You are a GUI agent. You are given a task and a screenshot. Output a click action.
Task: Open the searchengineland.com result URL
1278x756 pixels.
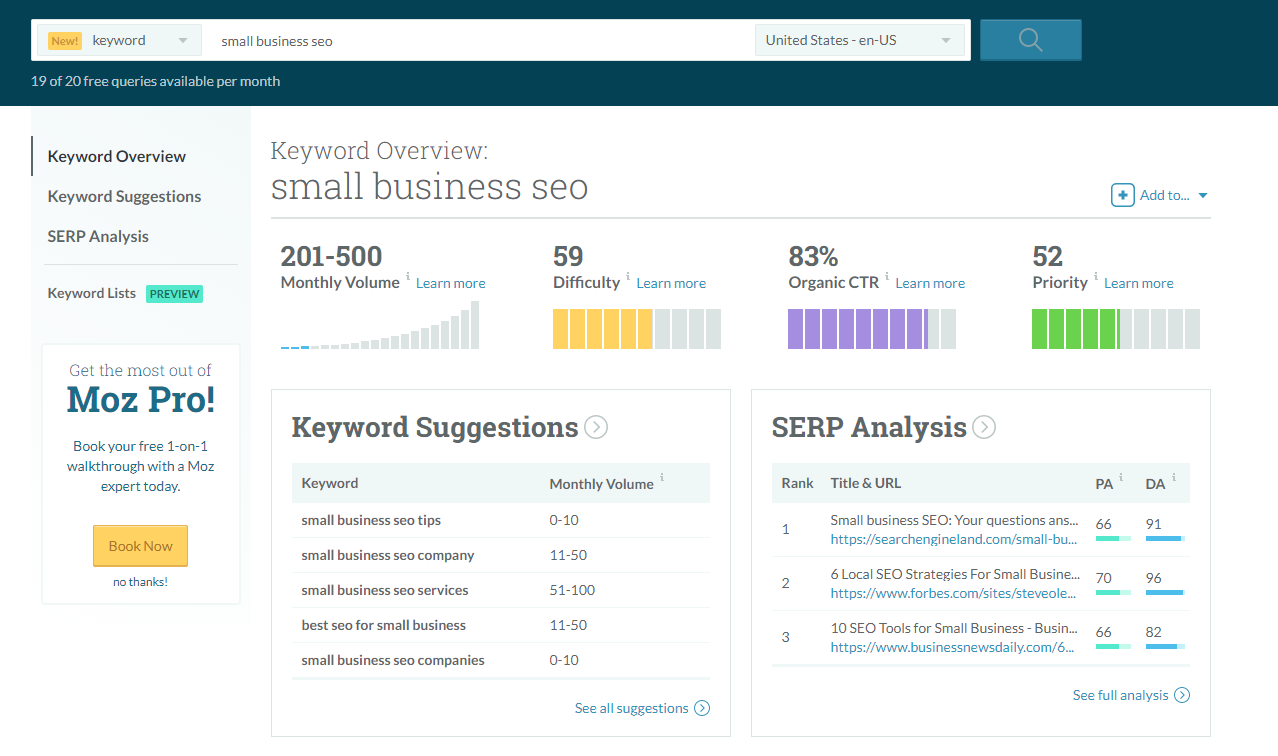click(x=954, y=539)
